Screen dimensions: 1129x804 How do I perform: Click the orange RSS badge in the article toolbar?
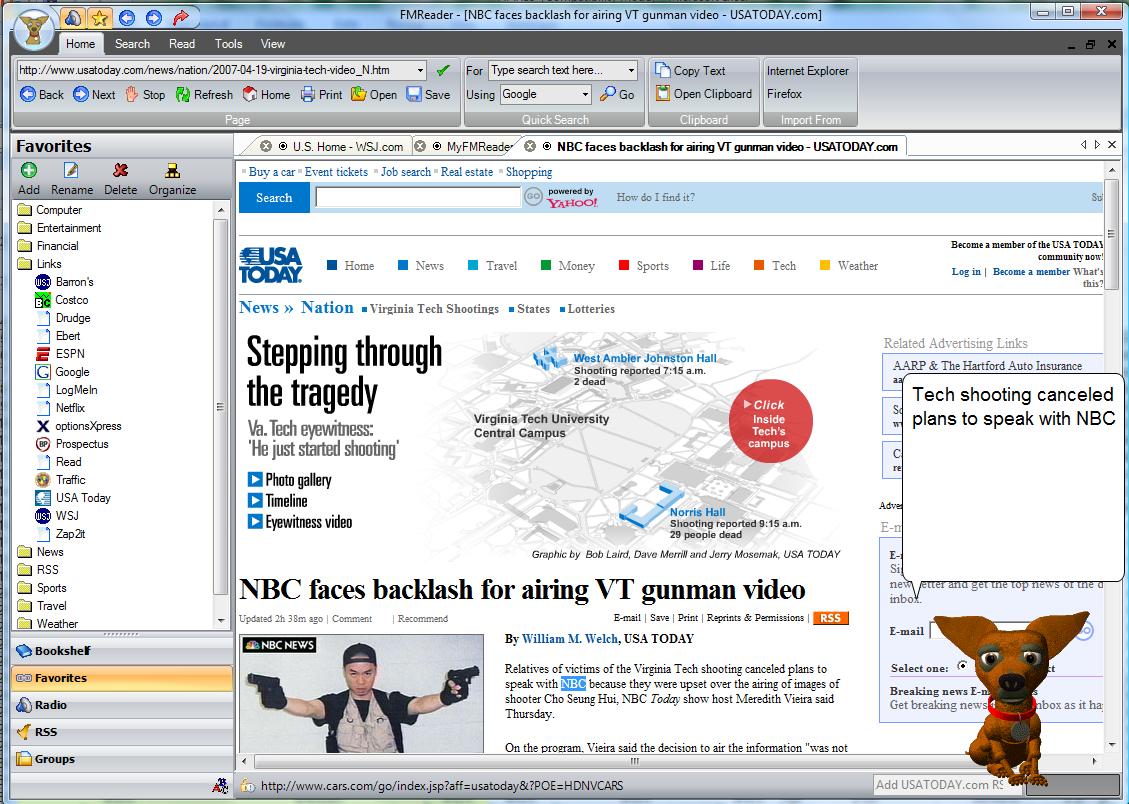tap(830, 618)
